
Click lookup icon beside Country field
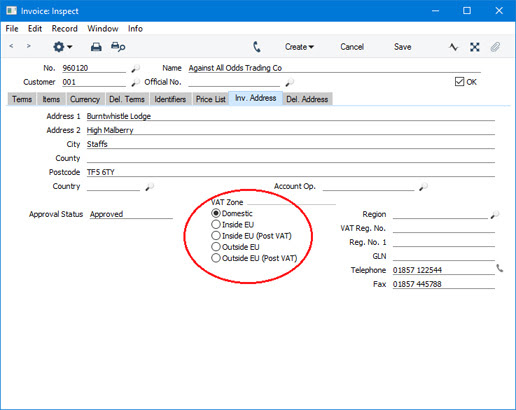click(x=149, y=187)
